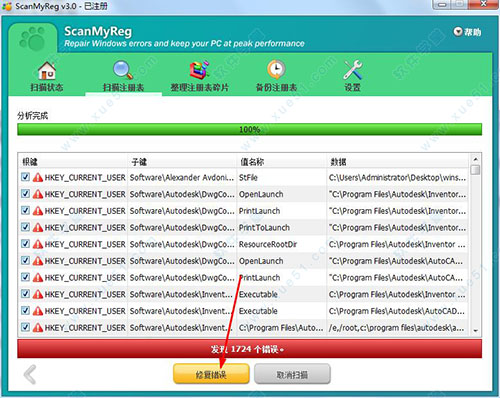Sort by the 根键 column header

(x=73, y=162)
